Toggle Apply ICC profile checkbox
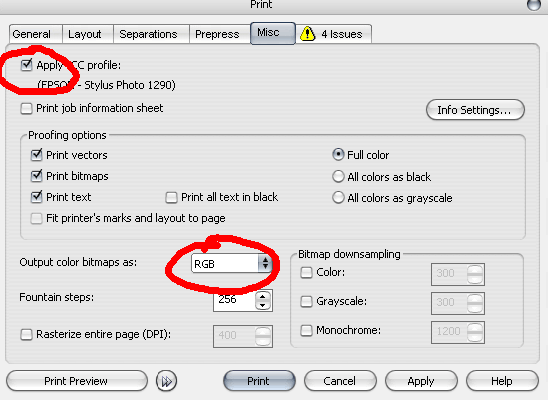548x400 pixels. 26,65
